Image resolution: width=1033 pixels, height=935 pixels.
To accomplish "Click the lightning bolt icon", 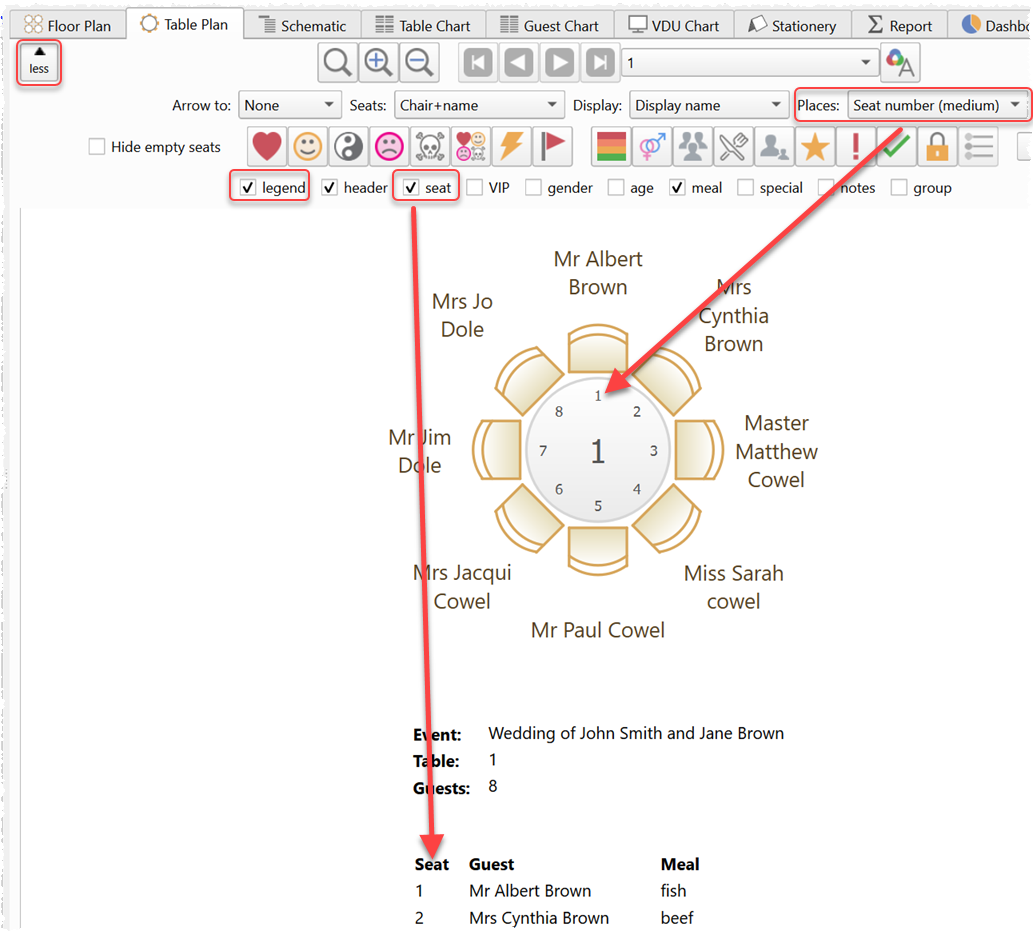I will point(511,147).
